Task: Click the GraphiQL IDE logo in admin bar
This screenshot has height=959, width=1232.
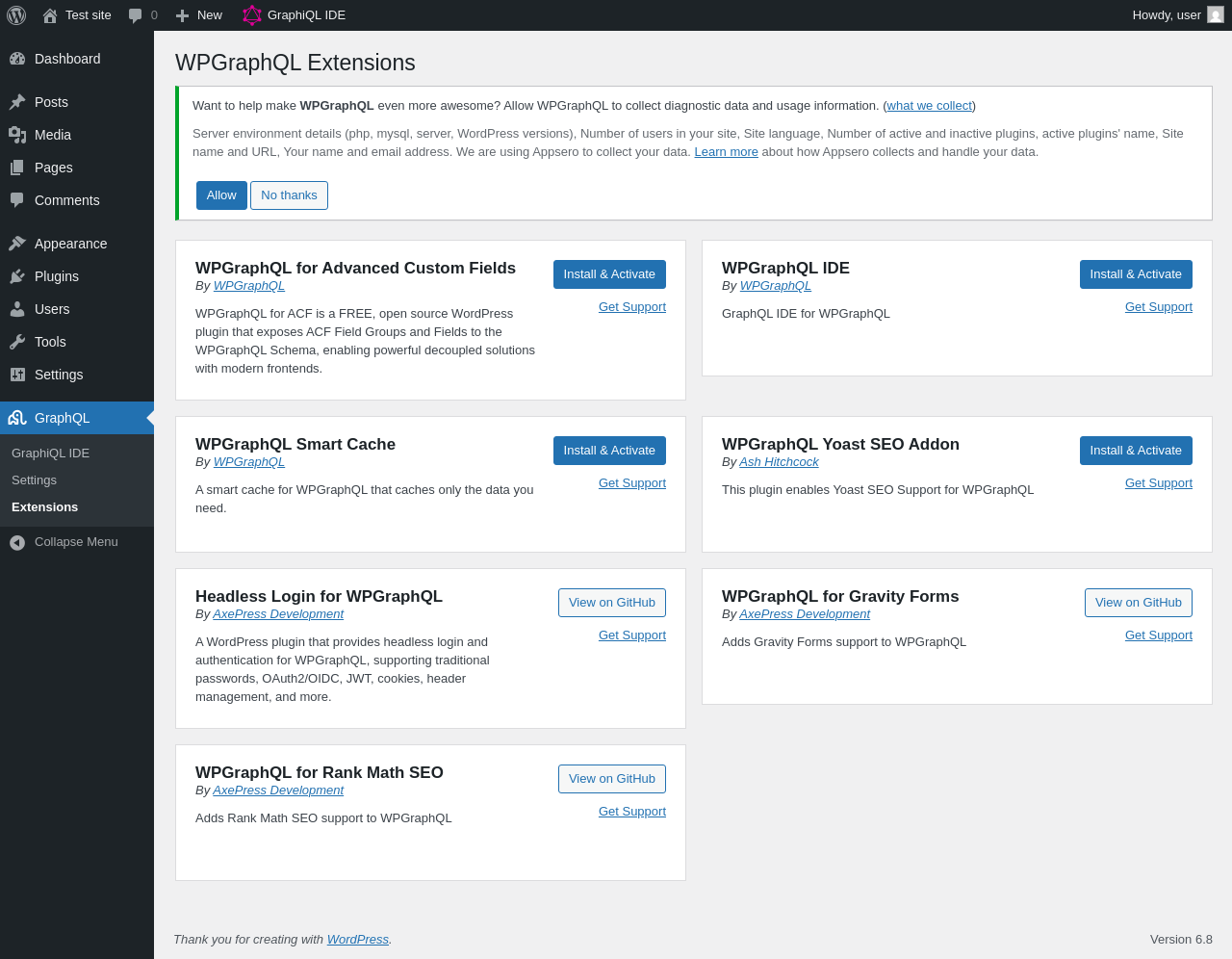Action: (252, 15)
